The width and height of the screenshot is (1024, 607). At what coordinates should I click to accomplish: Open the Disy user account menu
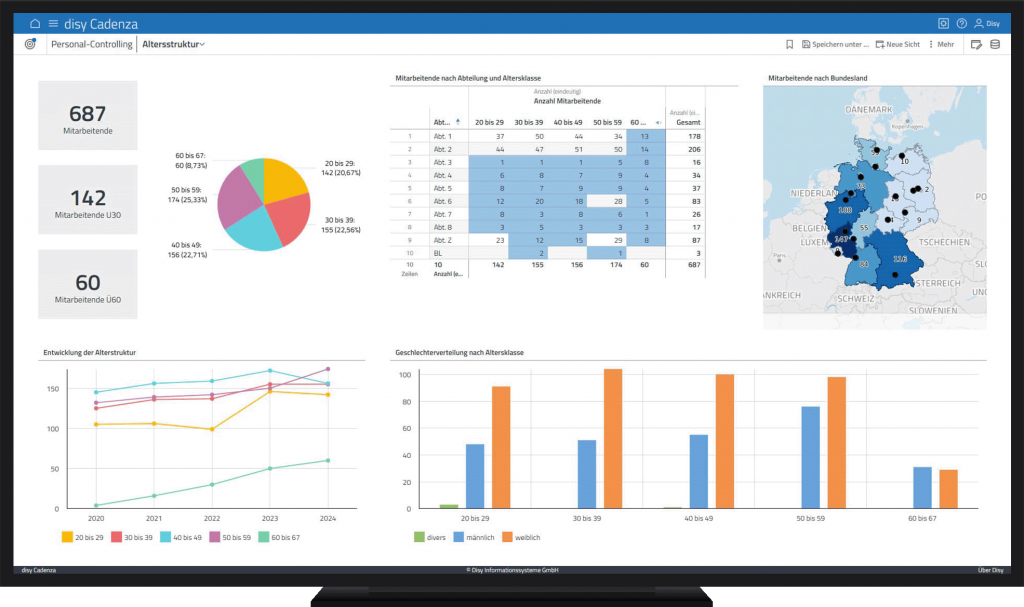click(x=986, y=23)
